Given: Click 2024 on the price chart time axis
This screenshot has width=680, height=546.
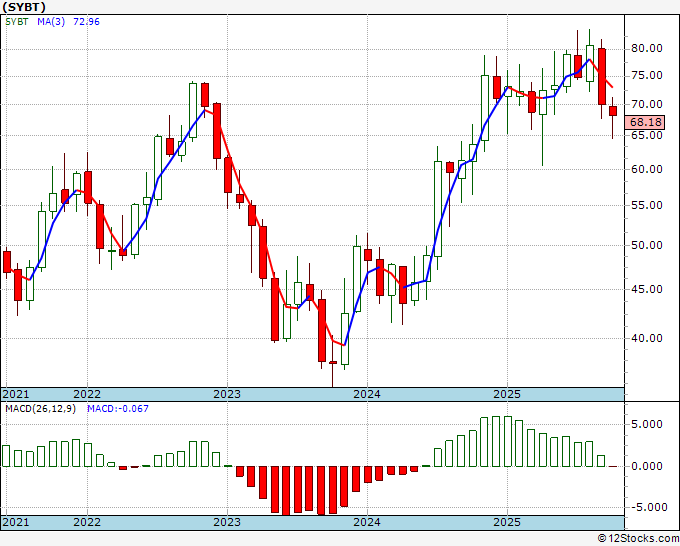Looking at the screenshot, I should click(367, 394).
